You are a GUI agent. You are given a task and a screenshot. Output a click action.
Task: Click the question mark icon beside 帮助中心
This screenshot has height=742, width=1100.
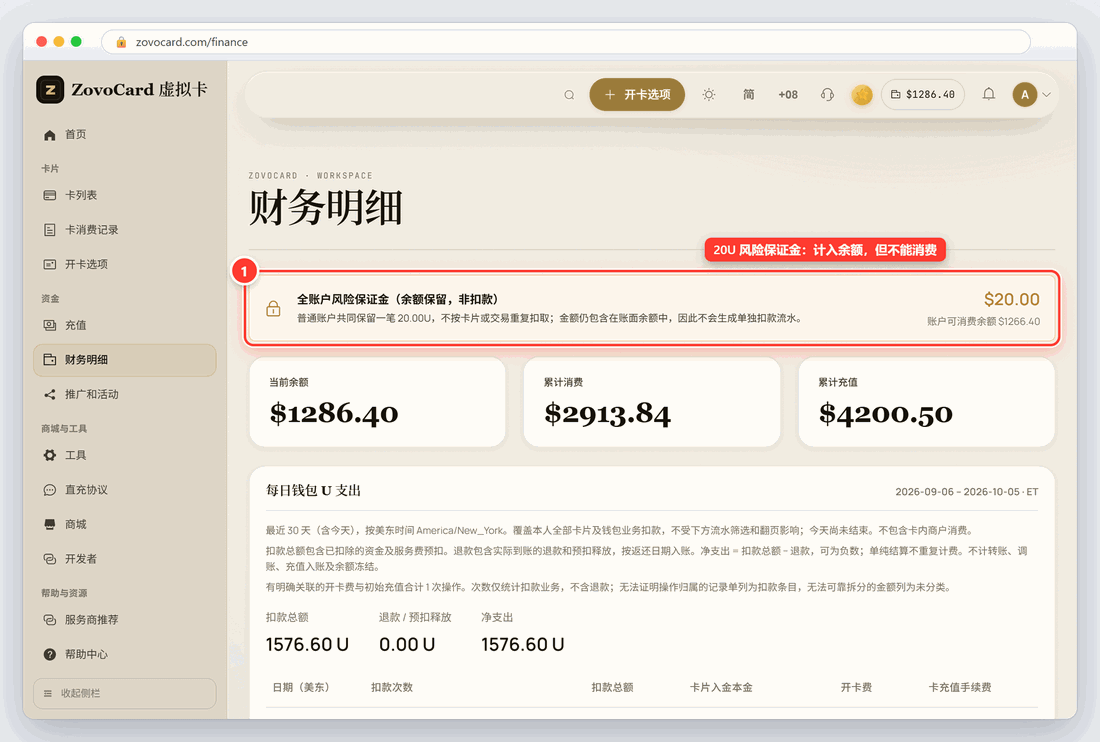(50, 654)
